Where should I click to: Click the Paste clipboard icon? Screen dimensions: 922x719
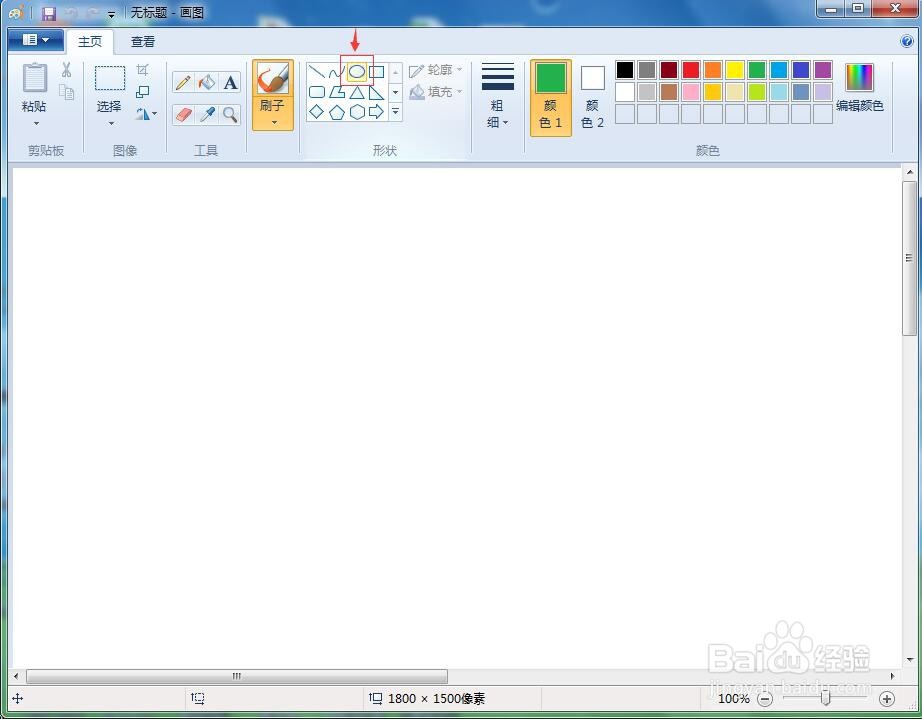pyautogui.click(x=34, y=78)
